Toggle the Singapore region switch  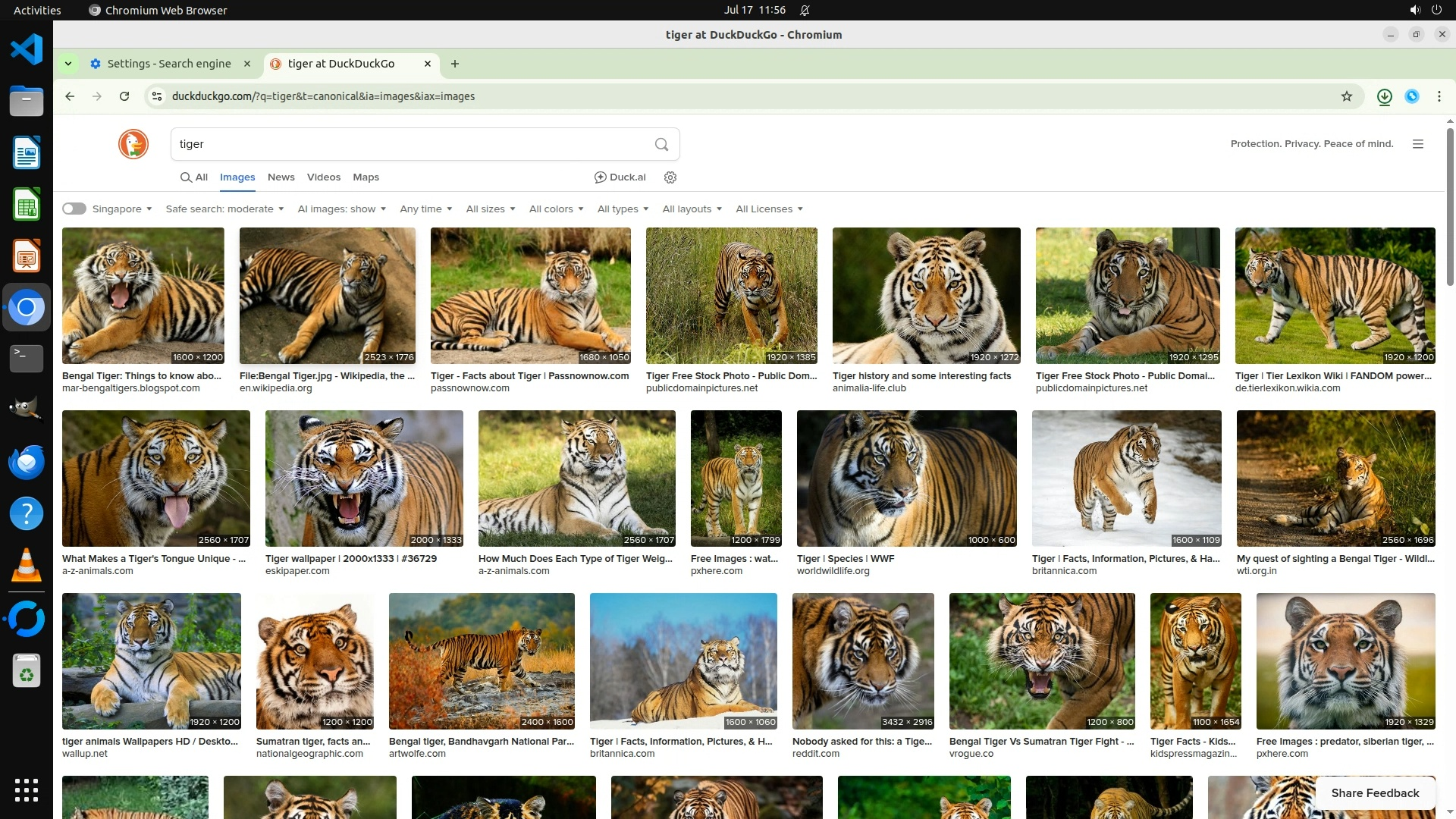point(74,209)
